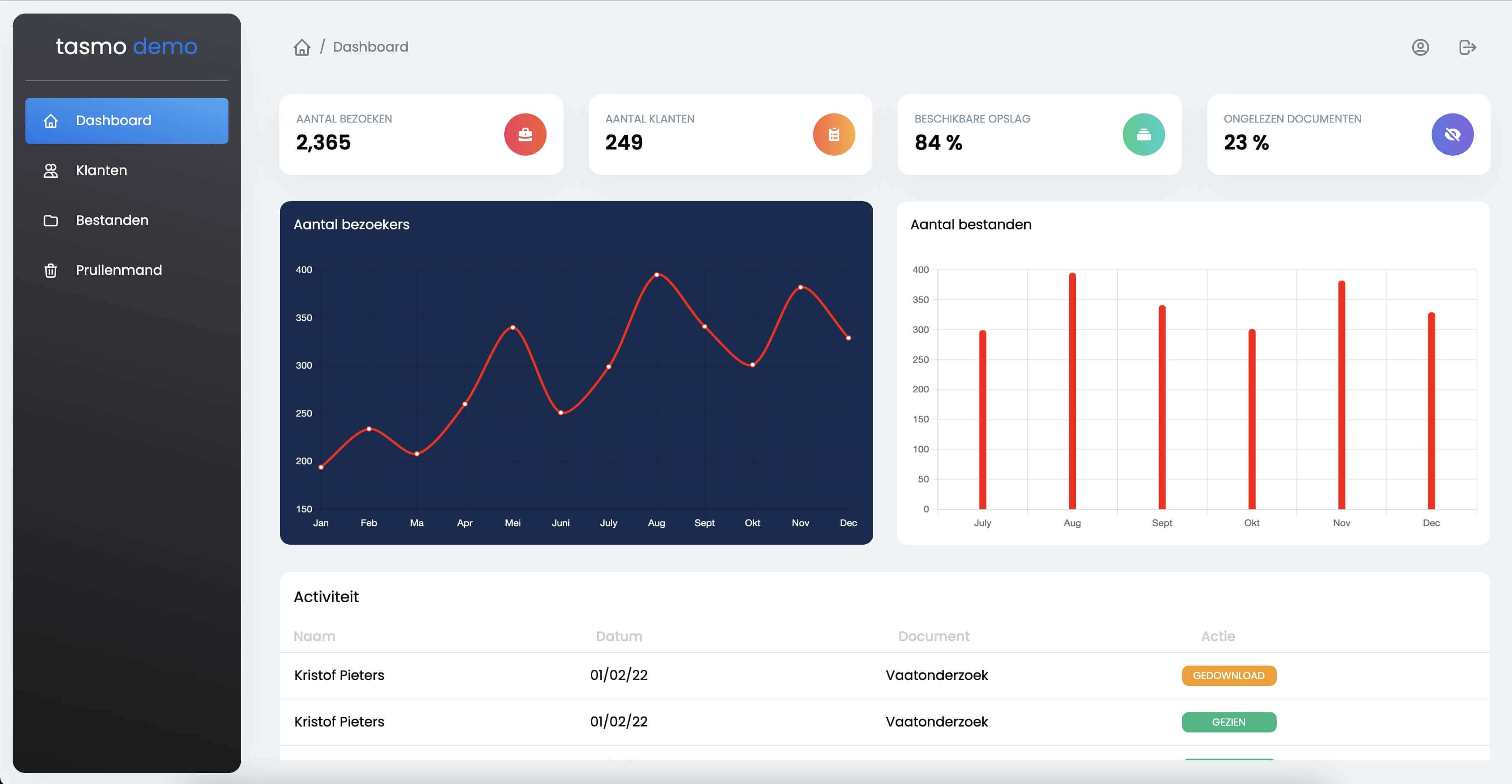Viewport: 1512px width, 784px height.
Task: Click the logout icon
Action: pyautogui.click(x=1468, y=47)
